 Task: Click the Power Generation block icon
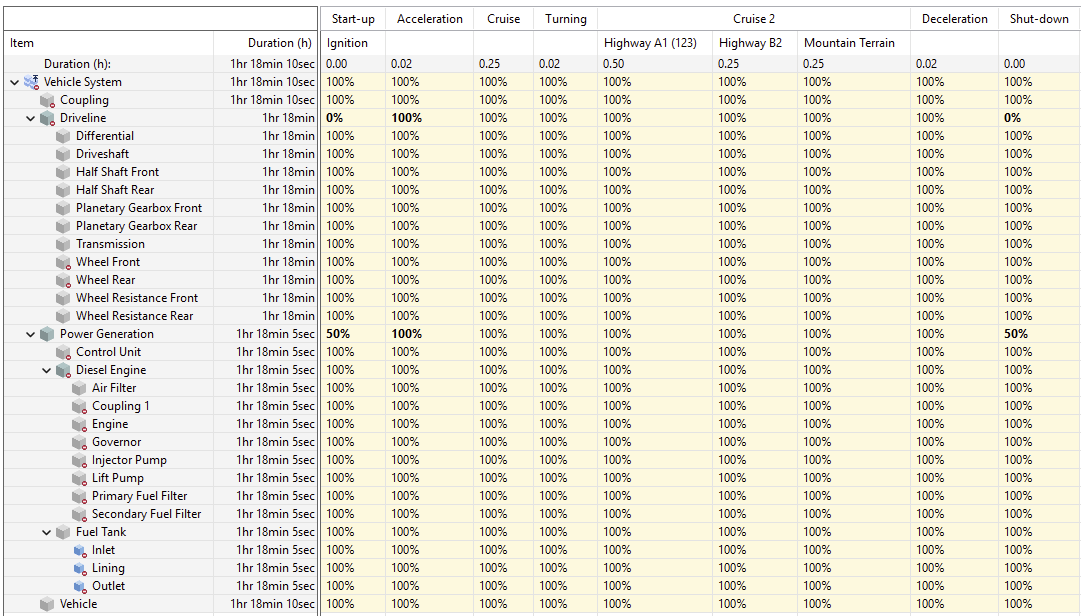tap(48, 334)
